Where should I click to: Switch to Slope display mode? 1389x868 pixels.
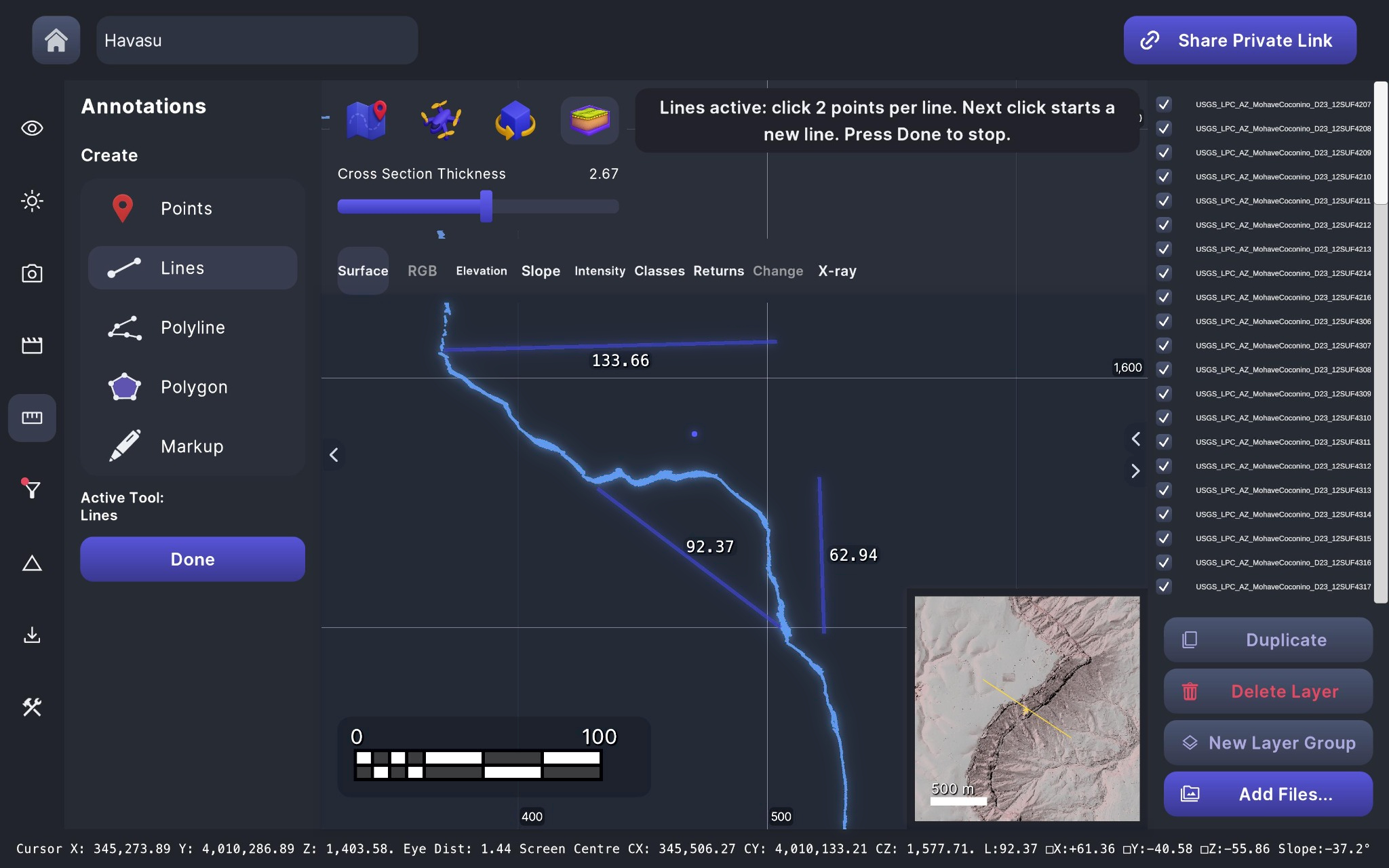coord(541,271)
